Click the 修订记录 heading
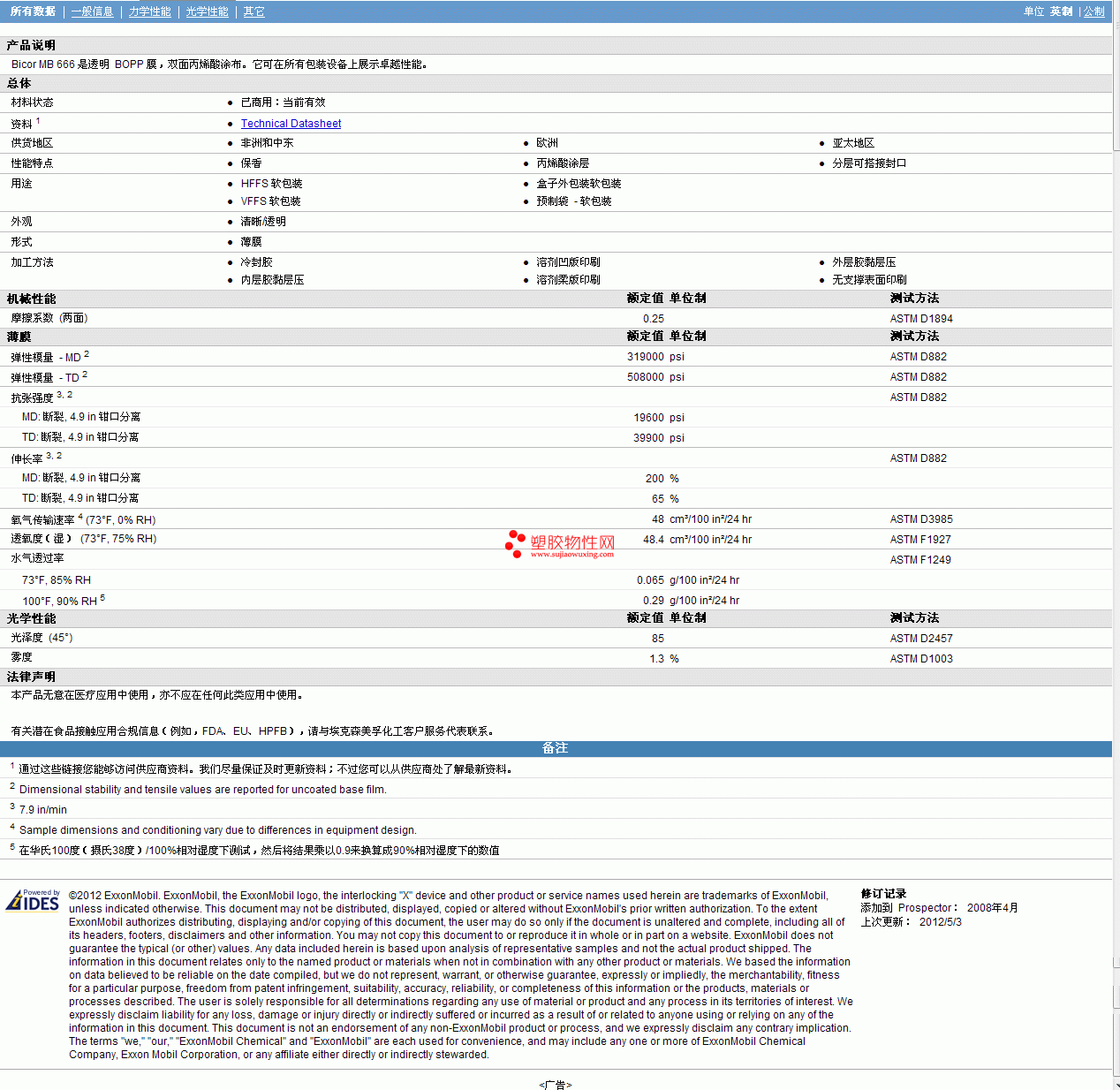Image resolution: width=1120 pixels, height=1090 pixels. [883, 894]
